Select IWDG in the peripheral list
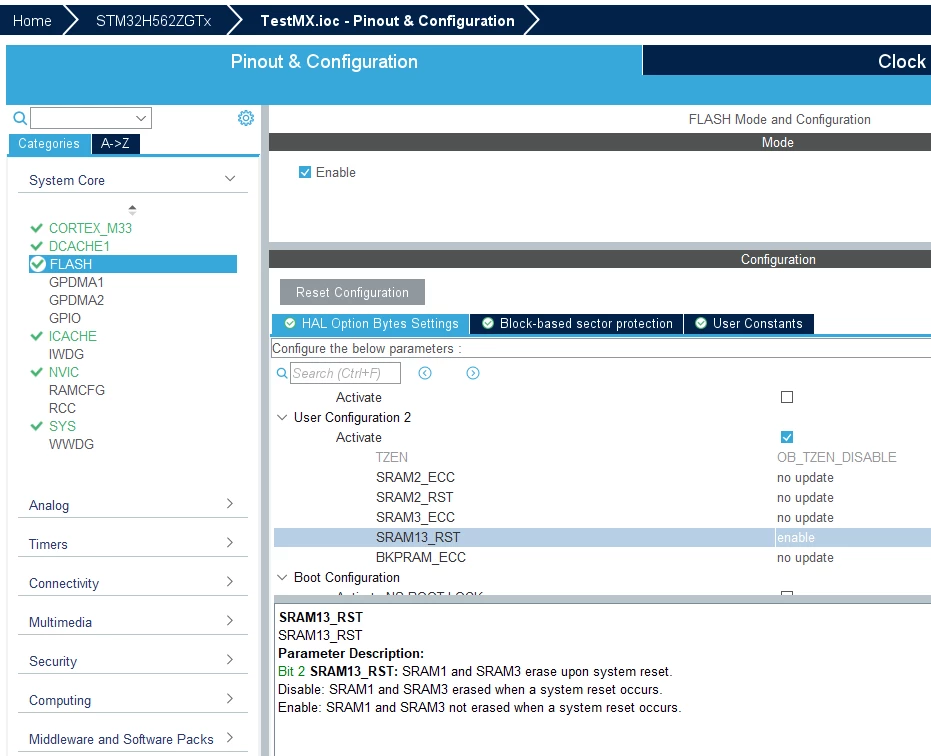This screenshot has height=756, width=931. click(66, 354)
